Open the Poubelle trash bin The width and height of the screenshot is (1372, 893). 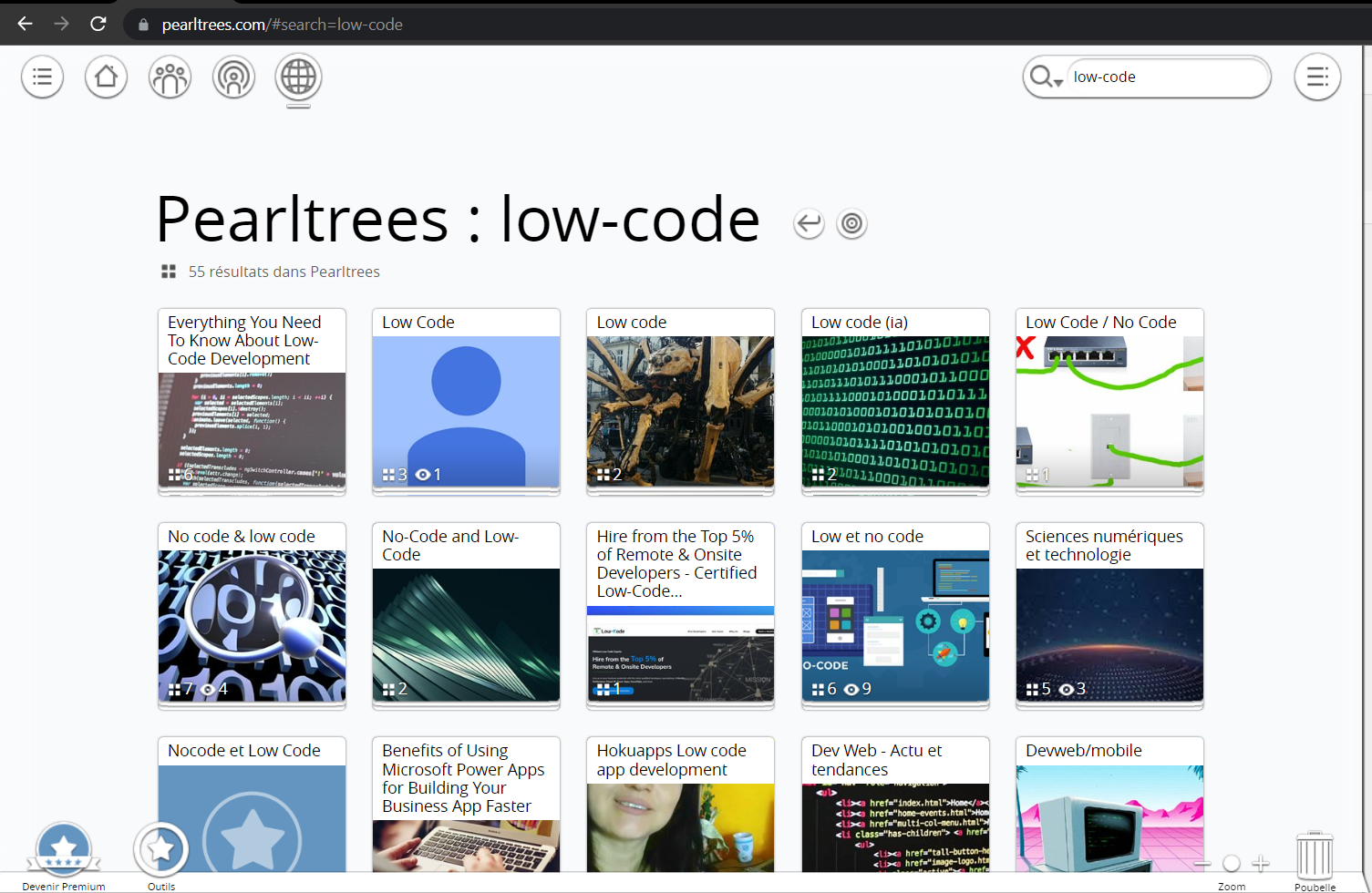(x=1315, y=856)
